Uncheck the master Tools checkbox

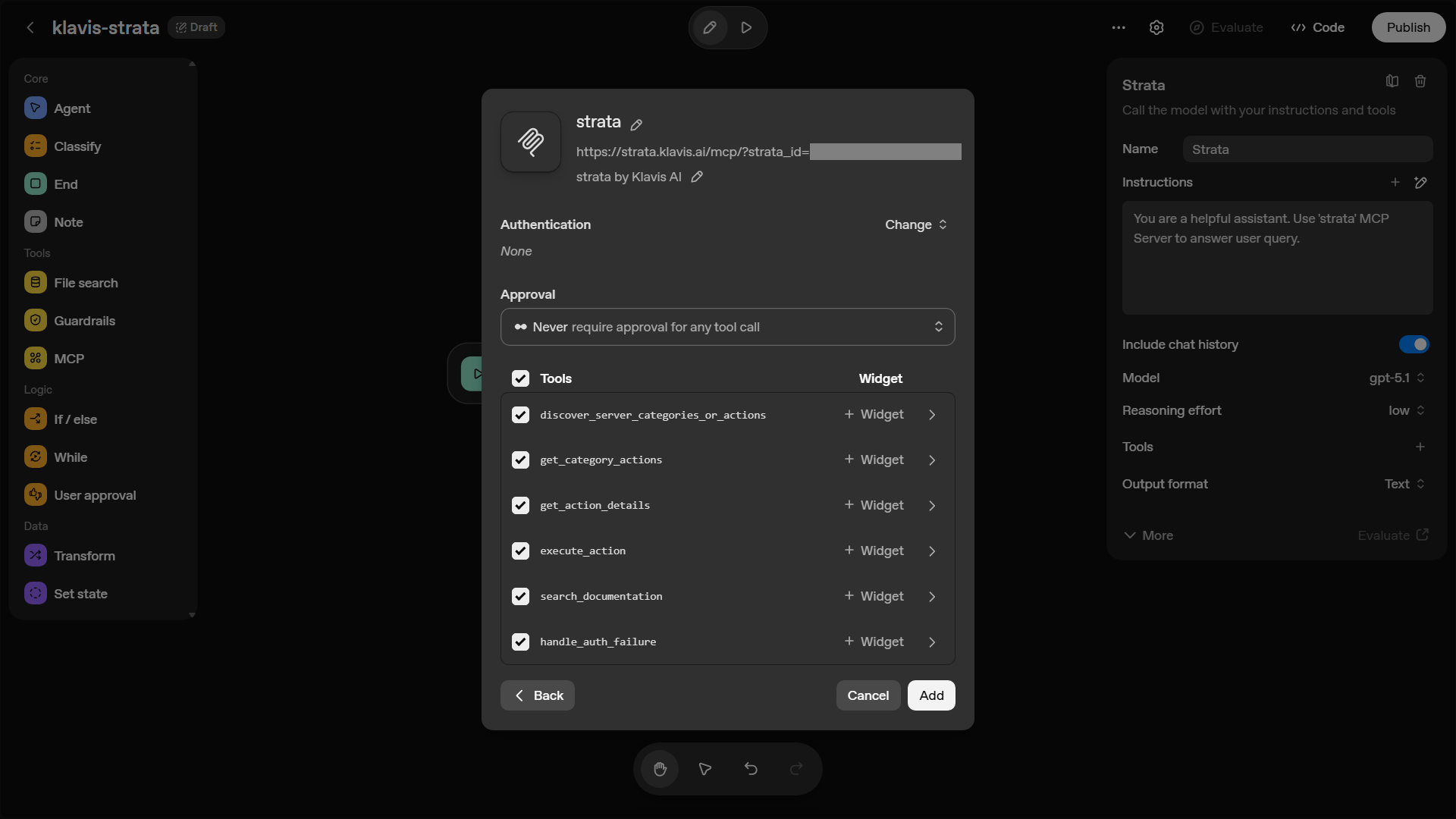(x=520, y=378)
